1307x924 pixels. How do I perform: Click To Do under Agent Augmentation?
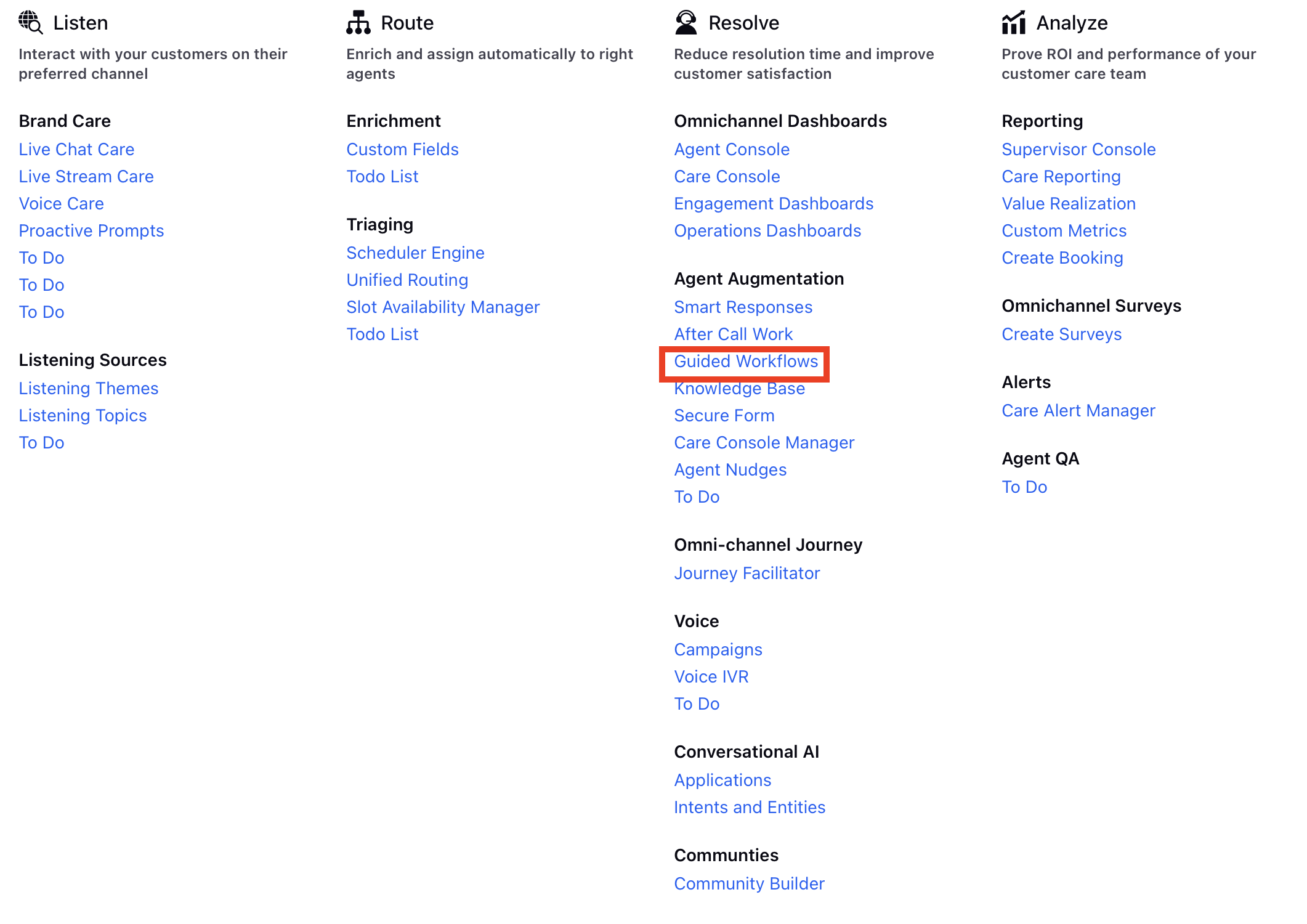pyautogui.click(x=697, y=497)
